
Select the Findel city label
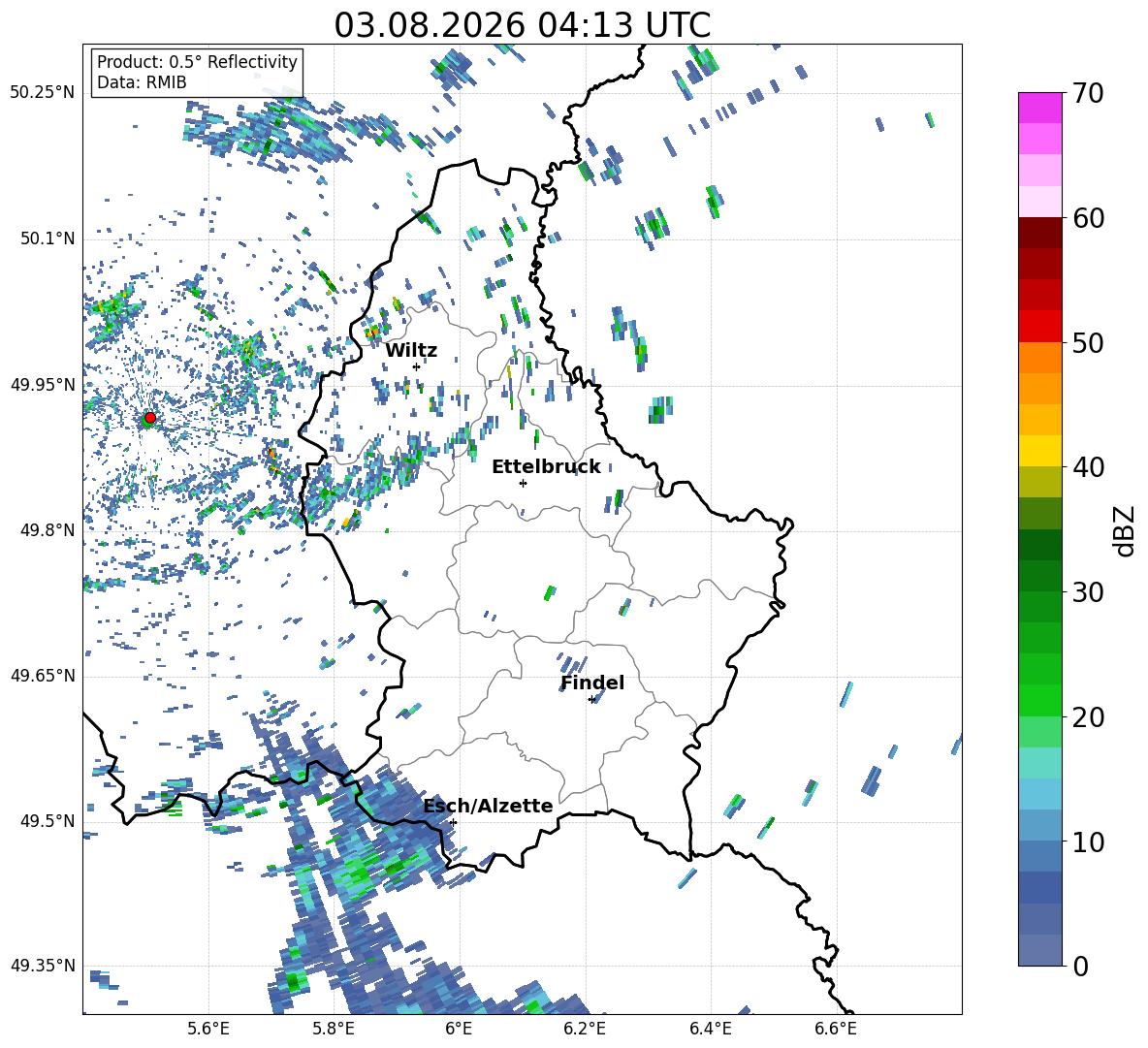click(592, 683)
